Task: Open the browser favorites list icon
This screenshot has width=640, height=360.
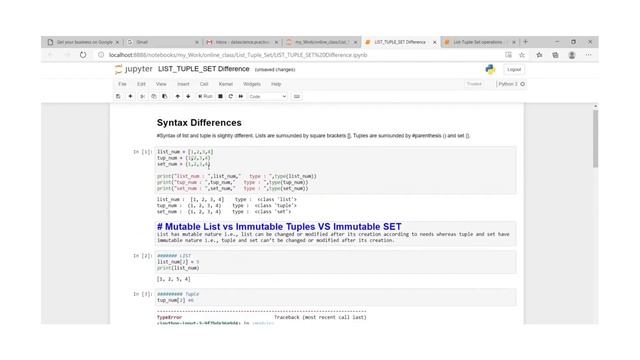Action: tap(539, 55)
